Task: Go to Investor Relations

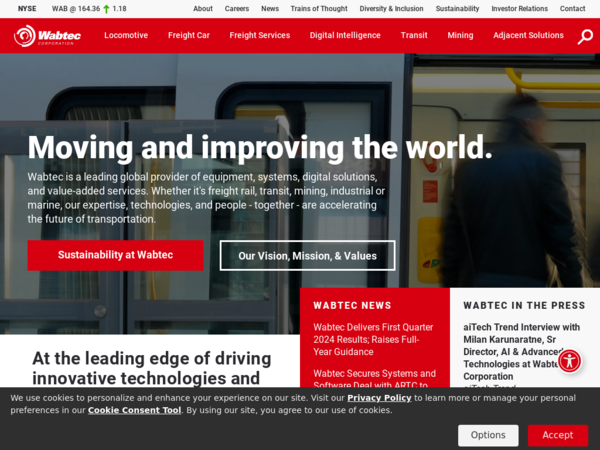Action: (520, 8)
